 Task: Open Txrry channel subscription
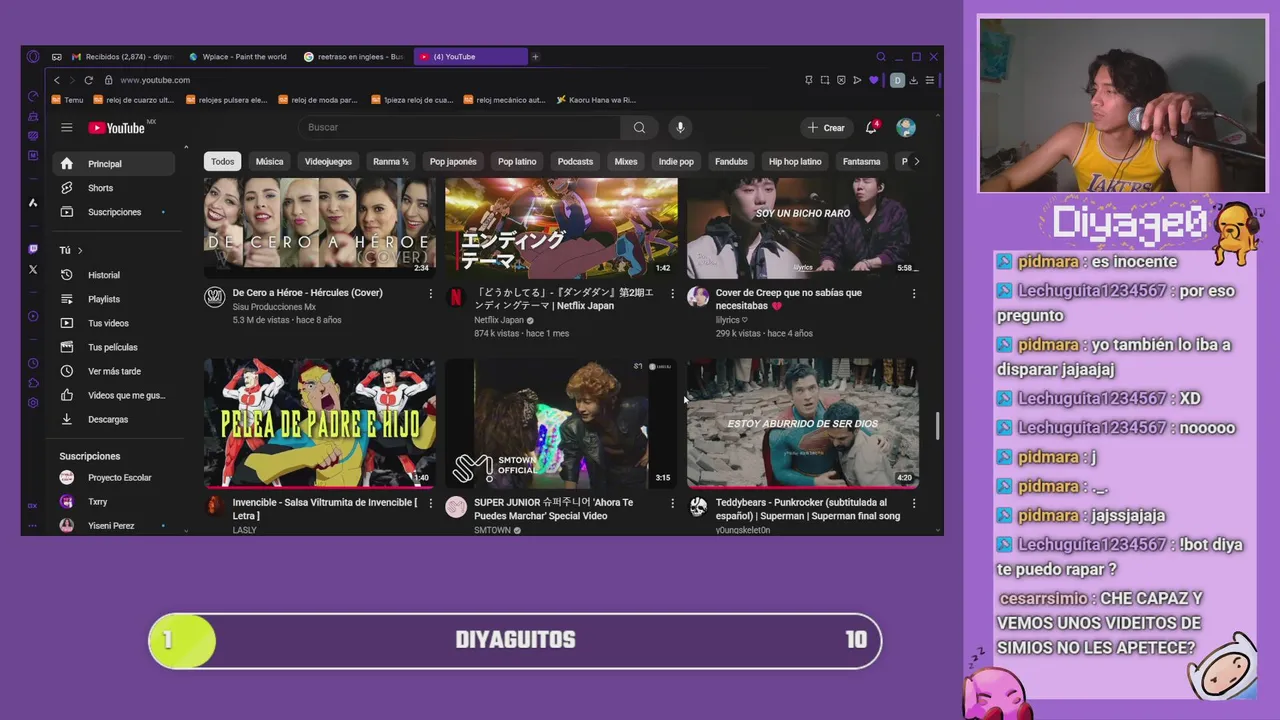coord(114,502)
